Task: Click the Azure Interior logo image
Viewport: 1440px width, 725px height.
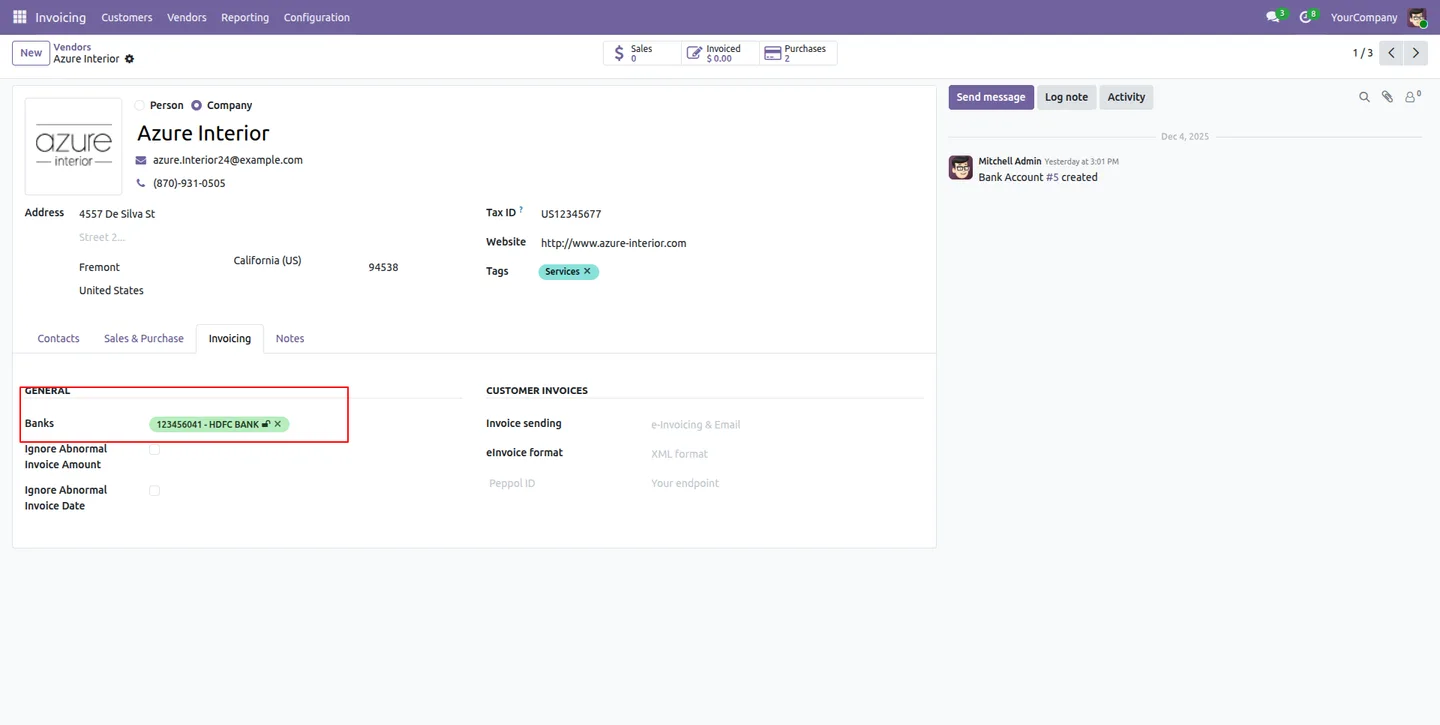Action: click(x=73, y=146)
